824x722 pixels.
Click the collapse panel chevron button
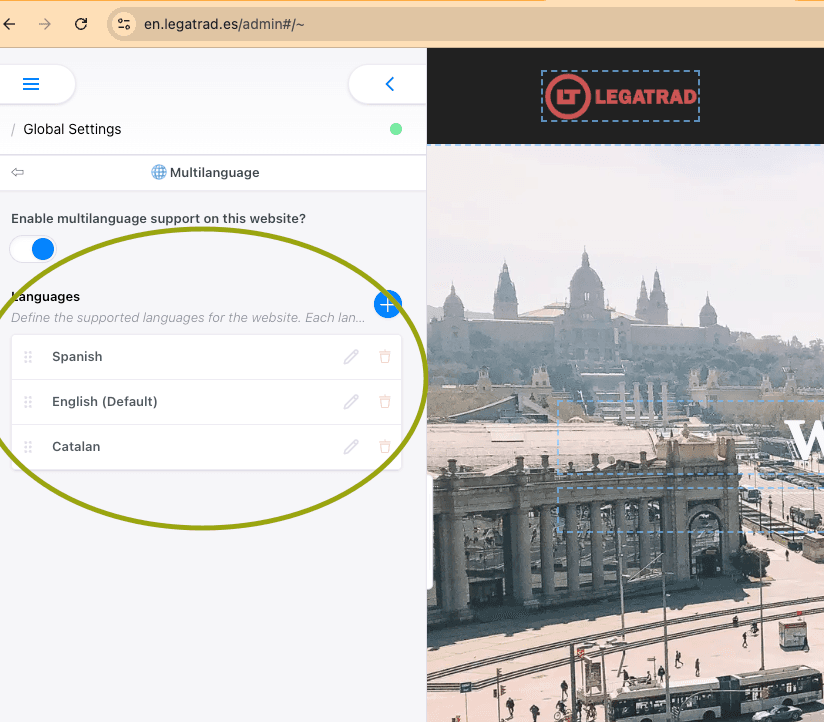(389, 85)
